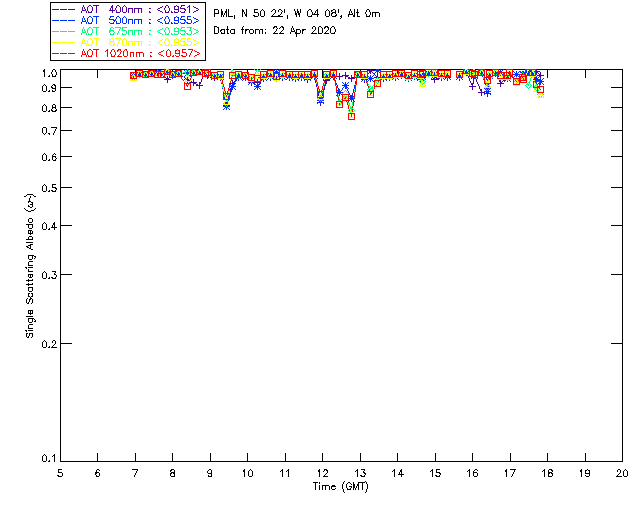Screen dimensions: 640x512
Task: Click the AOT 1020nm legend entry
Action: point(127,53)
